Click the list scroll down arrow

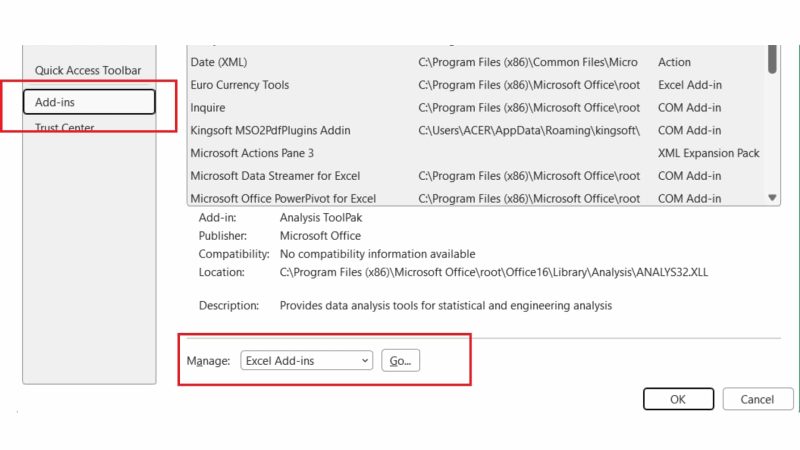[x=772, y=197]
